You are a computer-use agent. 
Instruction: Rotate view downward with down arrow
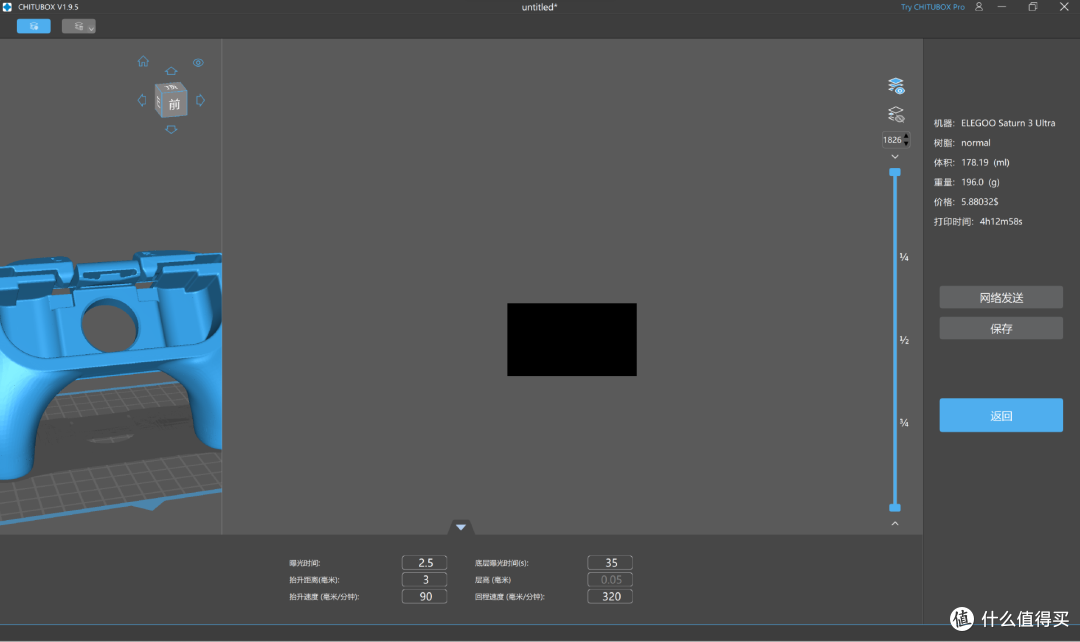pyautogui.click(x=171, y=130)
